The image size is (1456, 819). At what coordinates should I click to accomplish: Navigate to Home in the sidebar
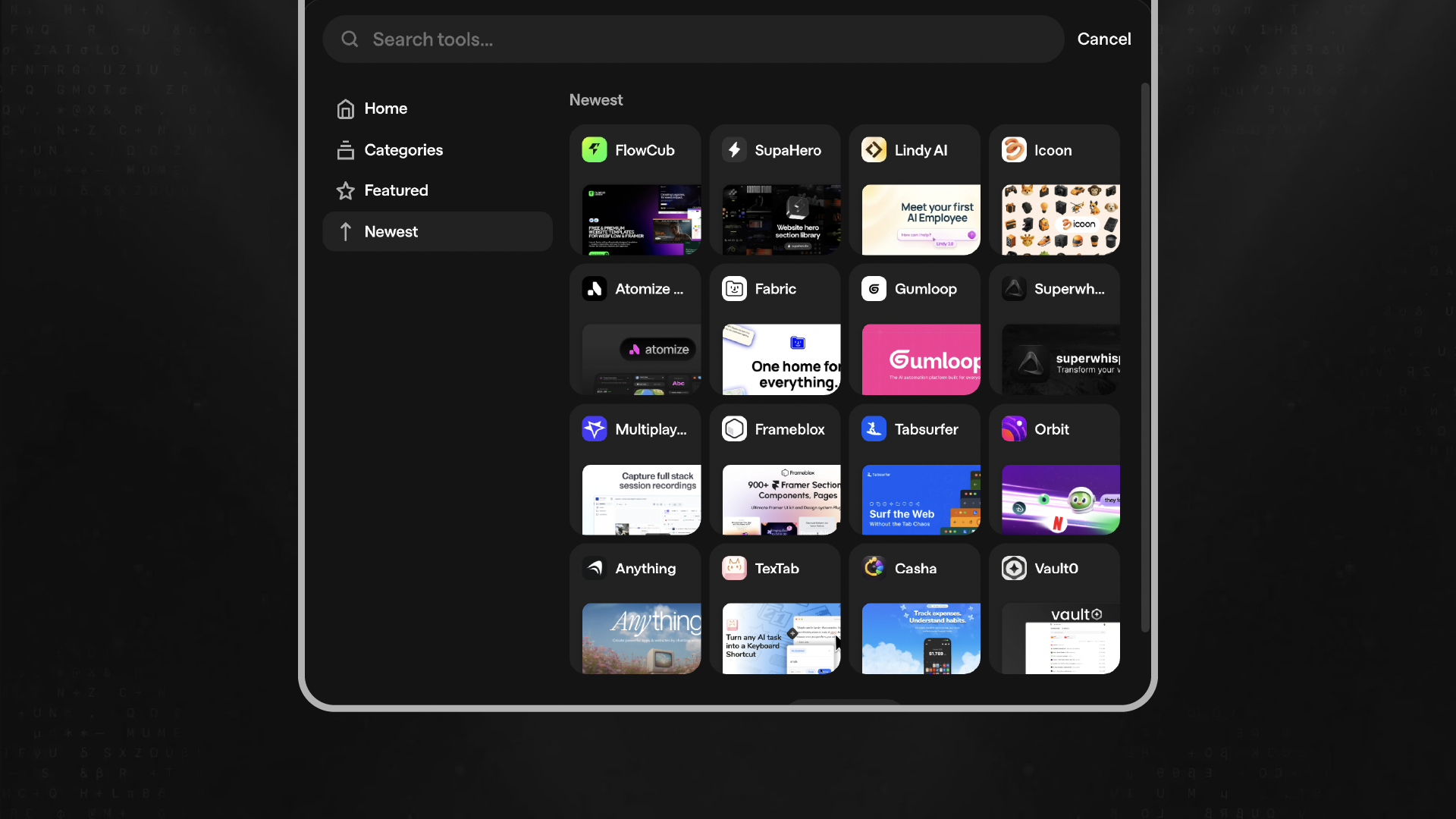(x=385, y=108)
